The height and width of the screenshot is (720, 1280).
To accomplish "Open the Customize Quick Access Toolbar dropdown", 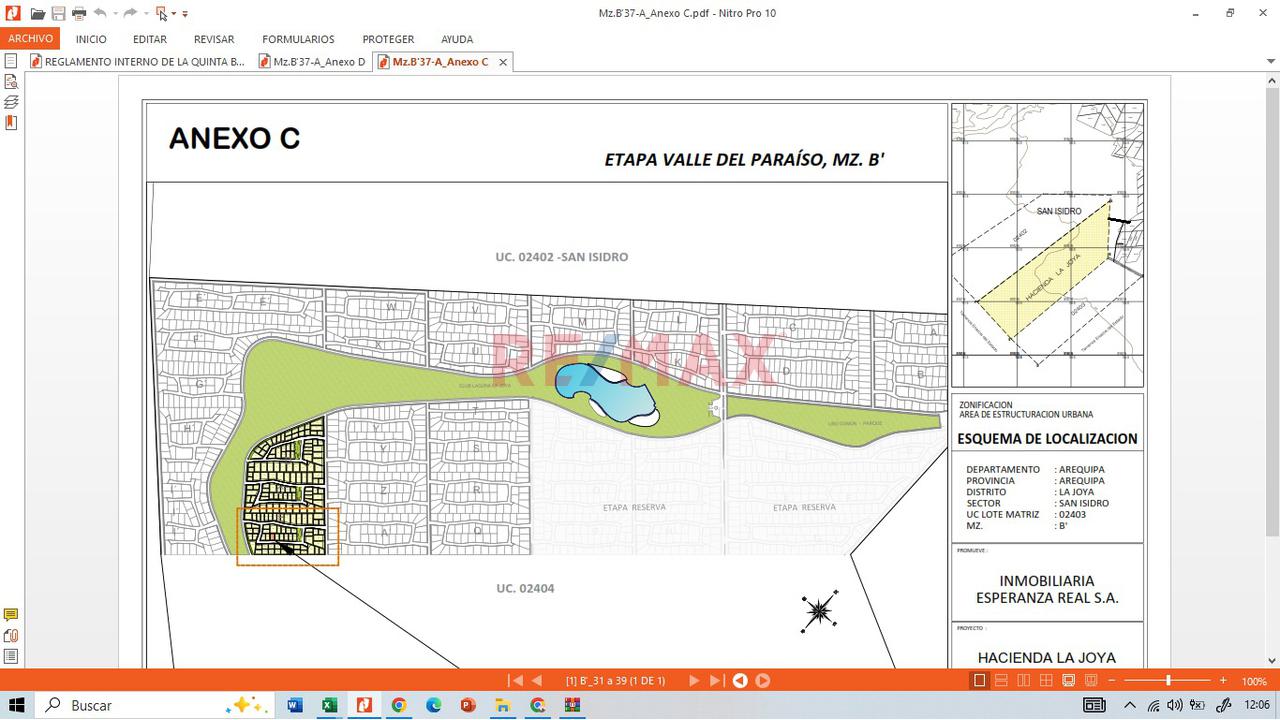I will tap(185, 14).
